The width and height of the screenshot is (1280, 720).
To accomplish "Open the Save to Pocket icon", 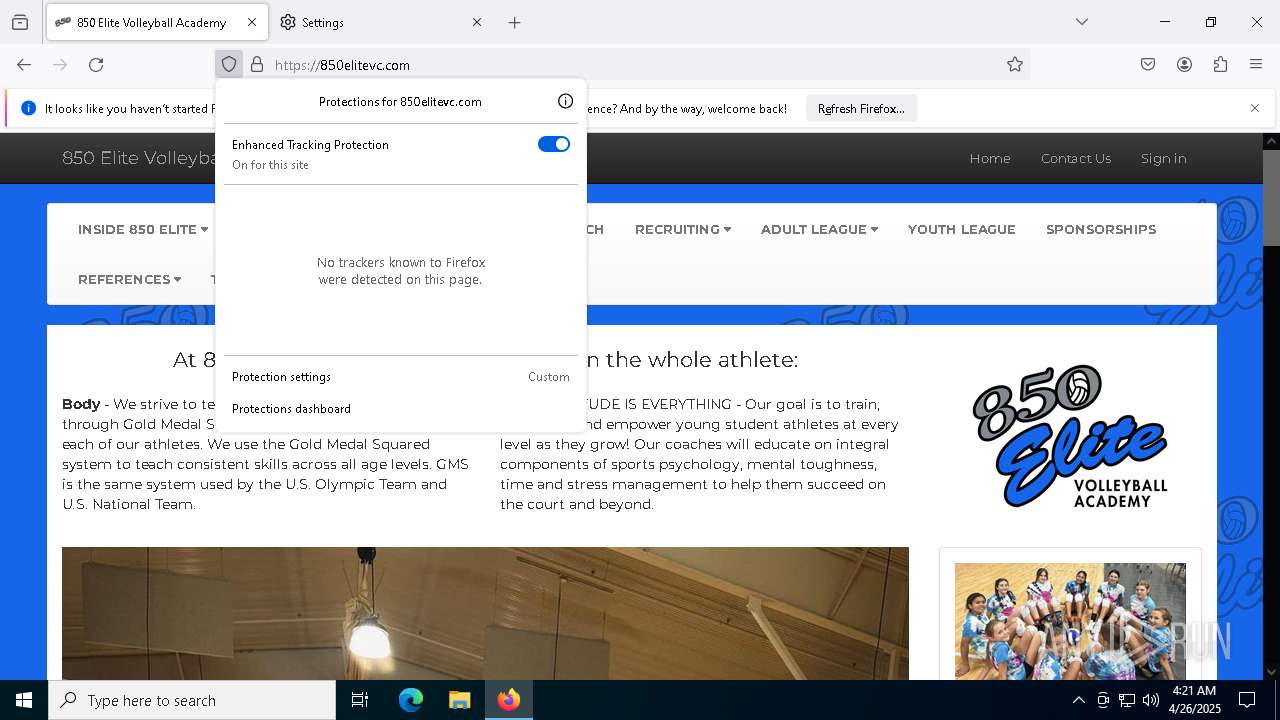I will pyautogui.click(x=1148, y=64).
